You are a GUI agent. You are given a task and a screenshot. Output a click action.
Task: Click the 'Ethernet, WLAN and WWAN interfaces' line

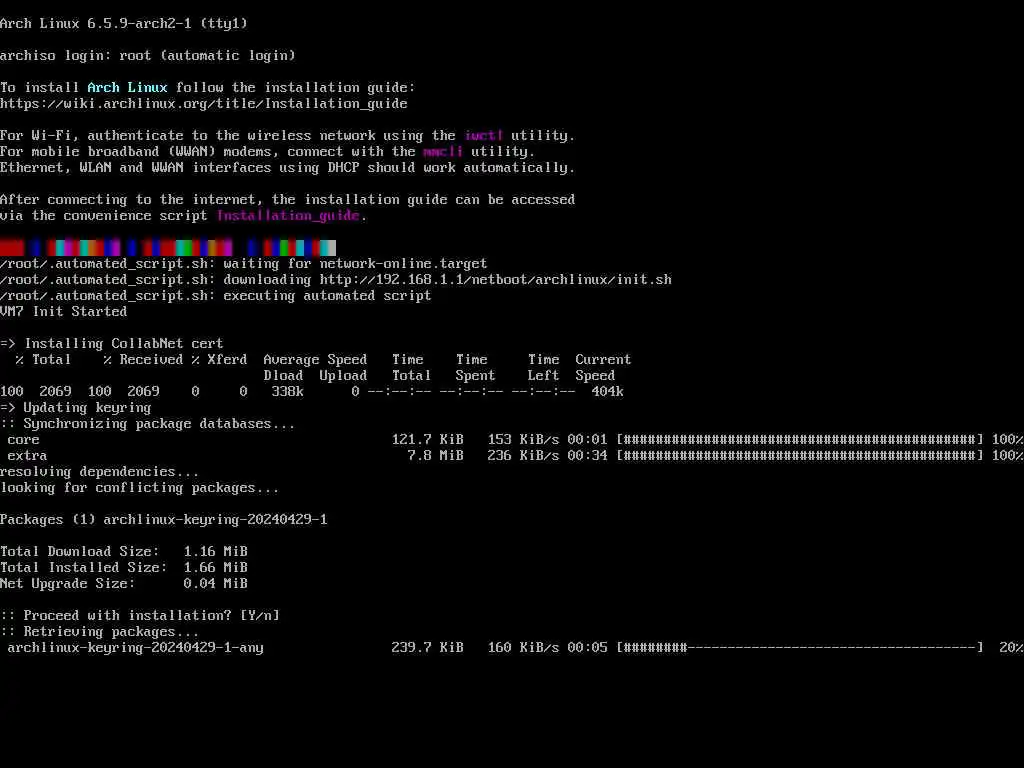(287, 168)
